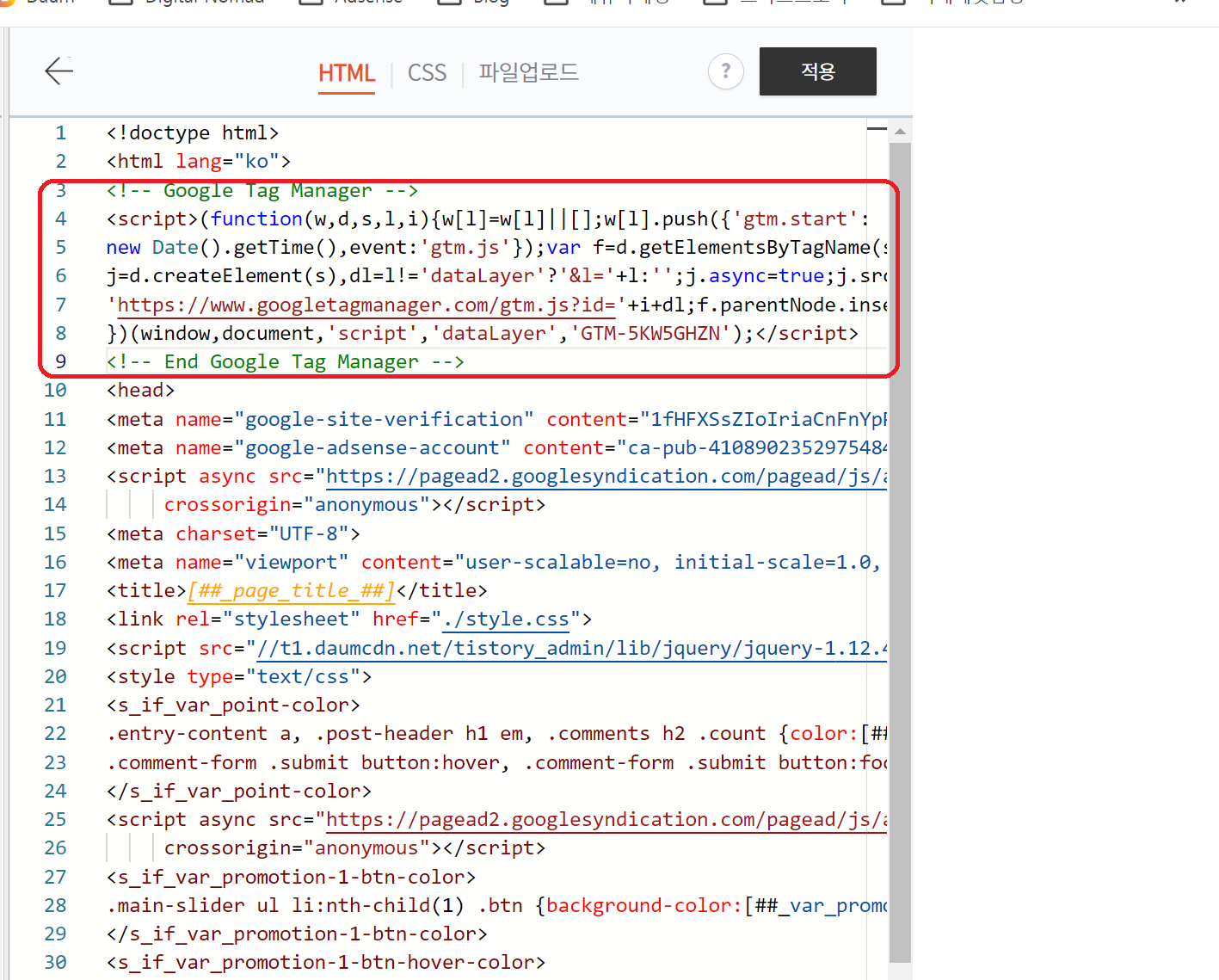
Task: Click the t1.daumcdn.net jquery script URL
Action: click(x=571, y=649)
